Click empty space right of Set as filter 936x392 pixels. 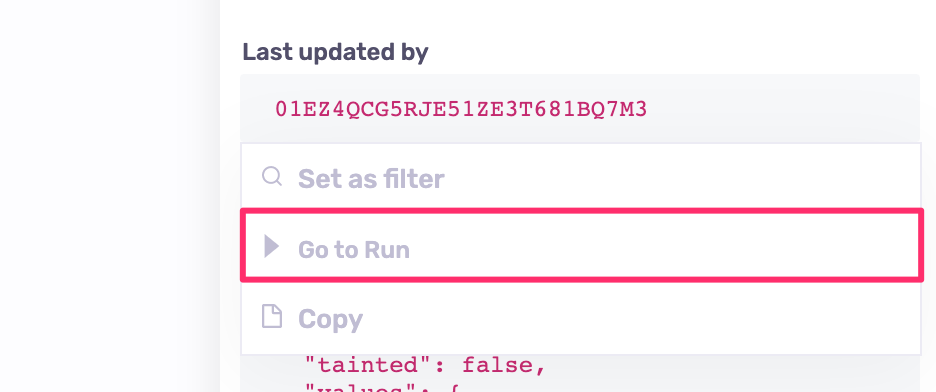point(681,178)
